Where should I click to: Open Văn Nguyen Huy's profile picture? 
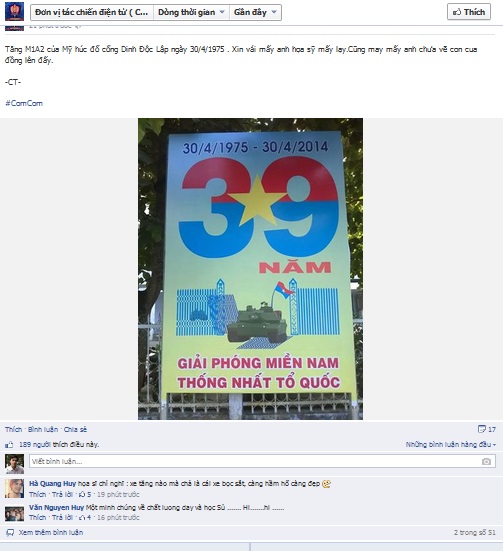pos(14,513)
